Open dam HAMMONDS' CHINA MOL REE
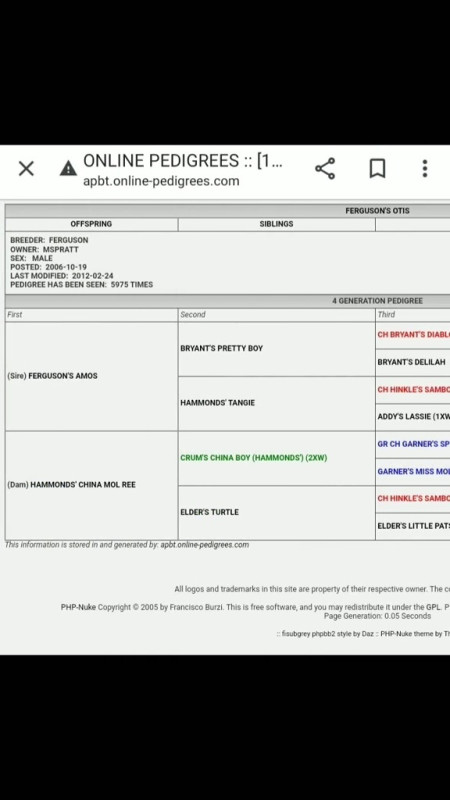 [83, 485]
